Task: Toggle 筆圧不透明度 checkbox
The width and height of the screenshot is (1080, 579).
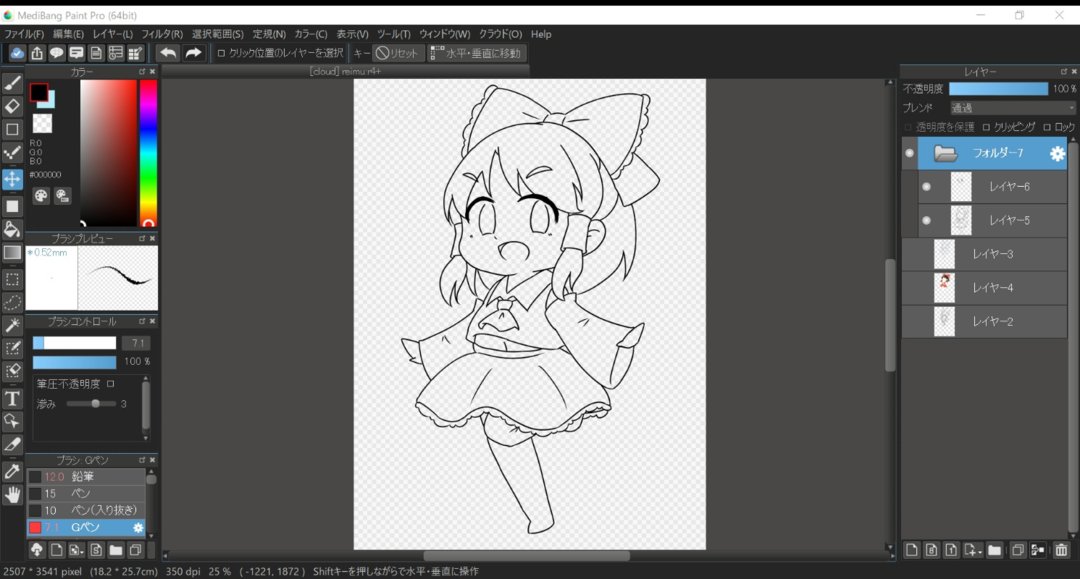Action: point(111,383)
